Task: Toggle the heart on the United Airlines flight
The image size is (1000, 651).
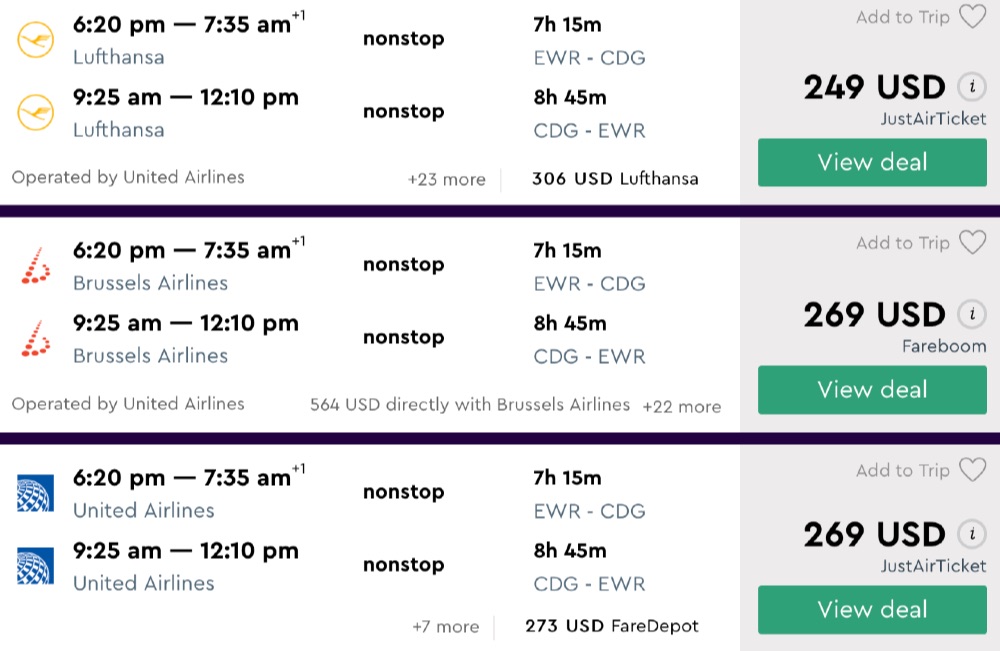Action: pos(972,470)
